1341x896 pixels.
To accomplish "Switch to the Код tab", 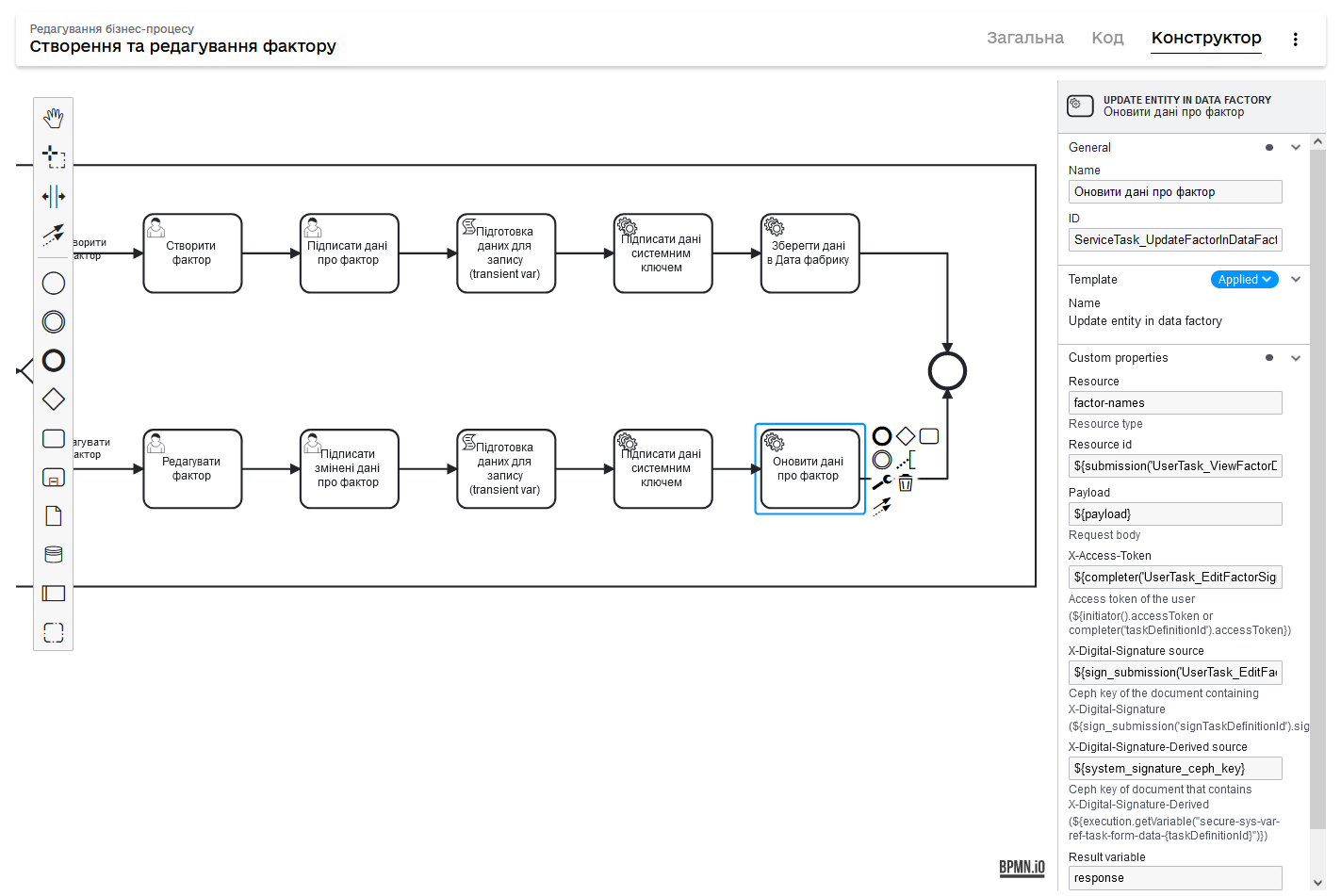I will tap(1107, 38).
